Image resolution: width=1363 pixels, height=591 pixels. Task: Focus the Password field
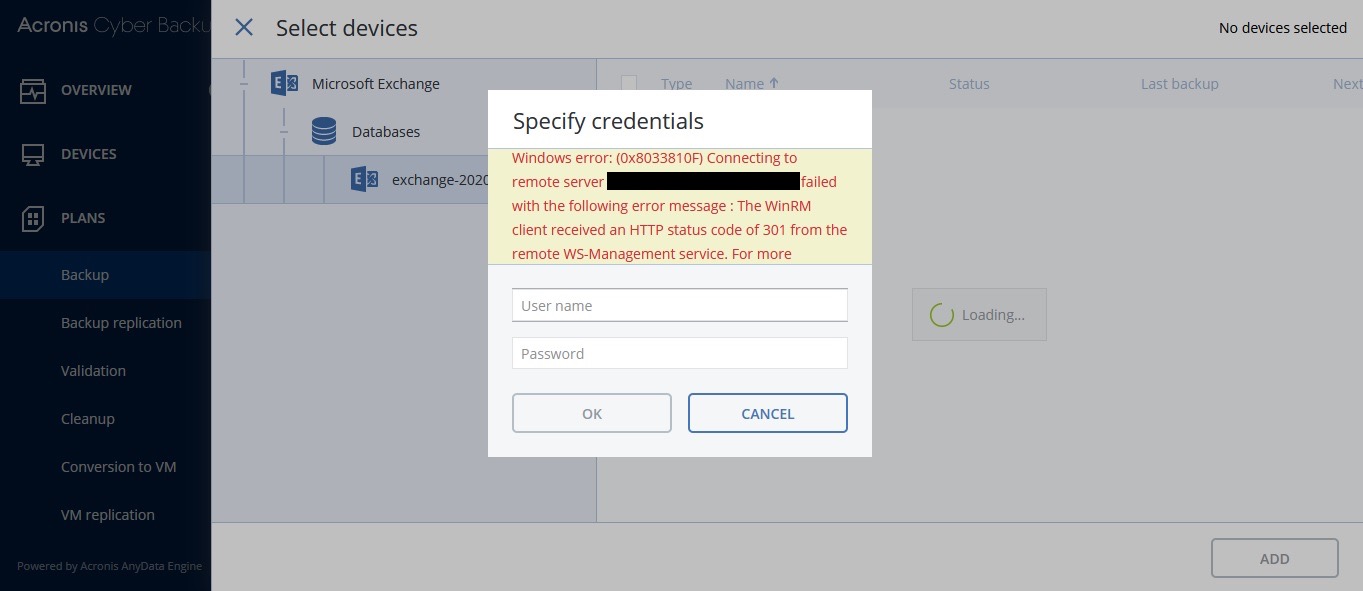[680, 353]
